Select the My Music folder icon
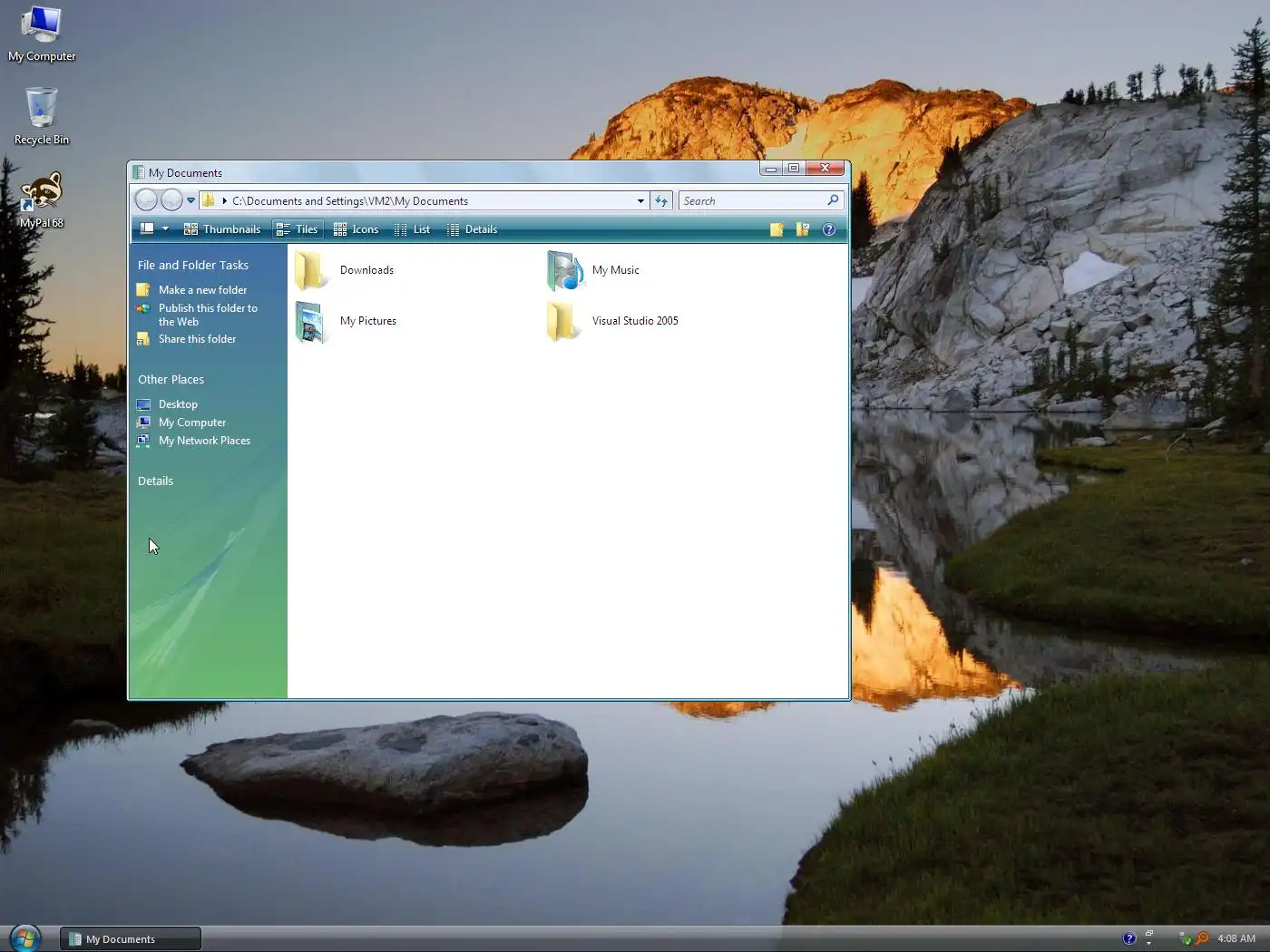 [x=564, y=270]
